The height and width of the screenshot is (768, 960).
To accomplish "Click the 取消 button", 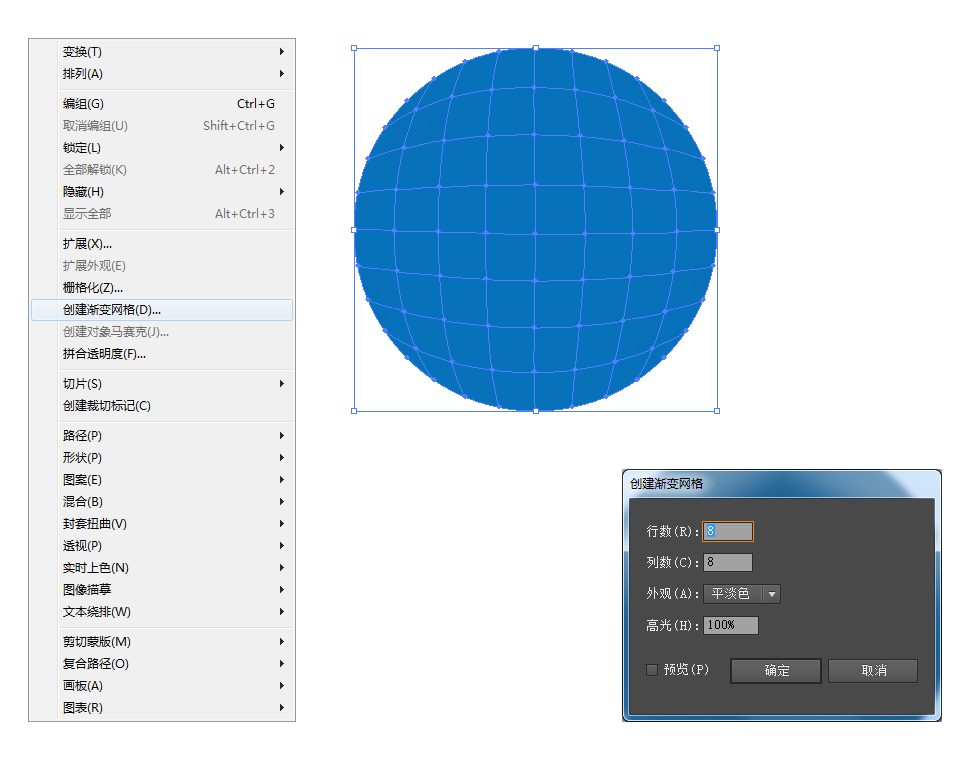I will (x=873, y=671).
